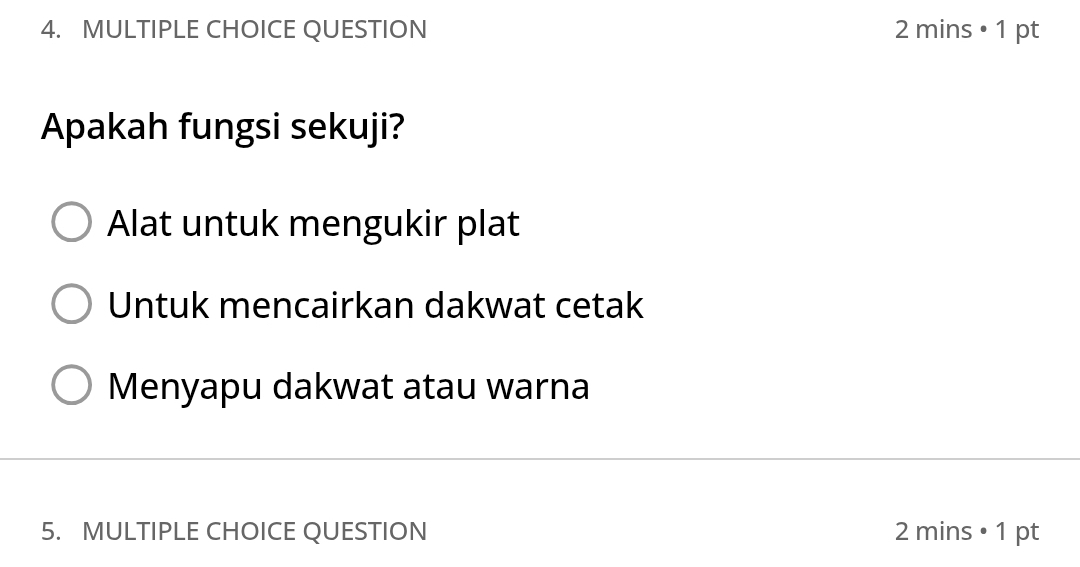Click question 5's 'MULTIPLE CHOICE QUESTION' label

pyautogui.click(x=254, y=531)
